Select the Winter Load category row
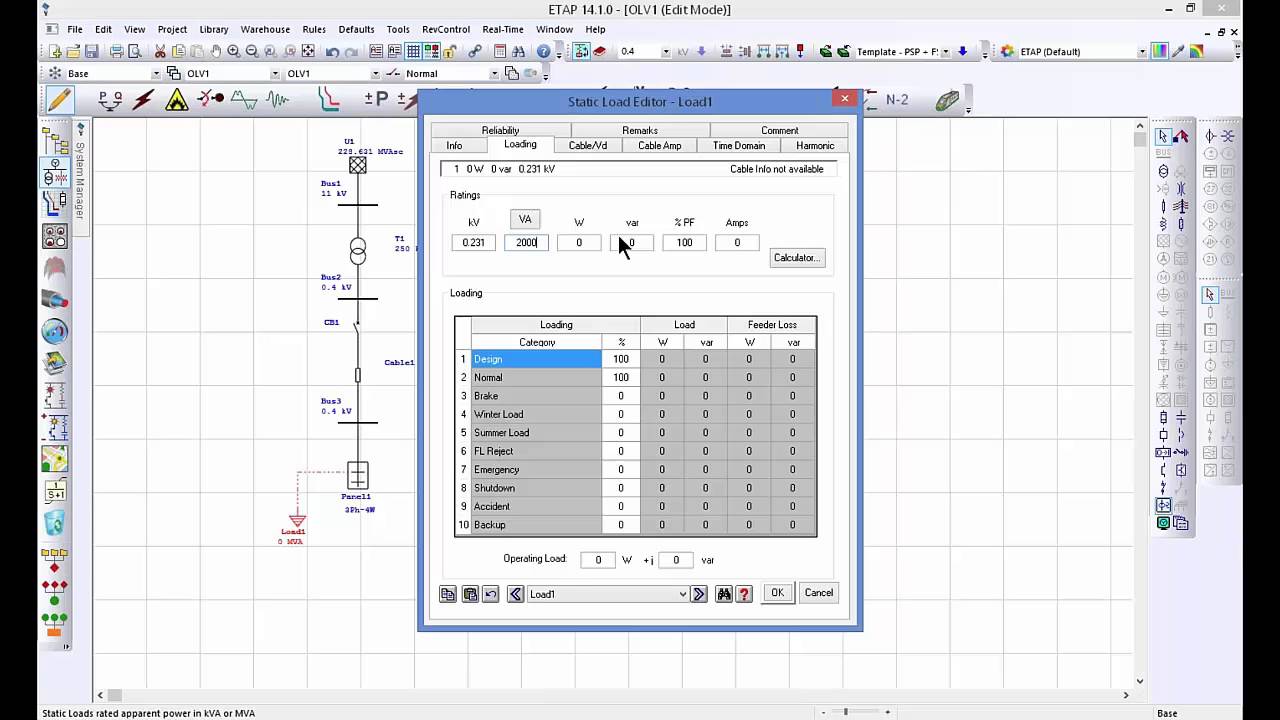Viewport: 1280px width, 720px height. coord(536,415)
